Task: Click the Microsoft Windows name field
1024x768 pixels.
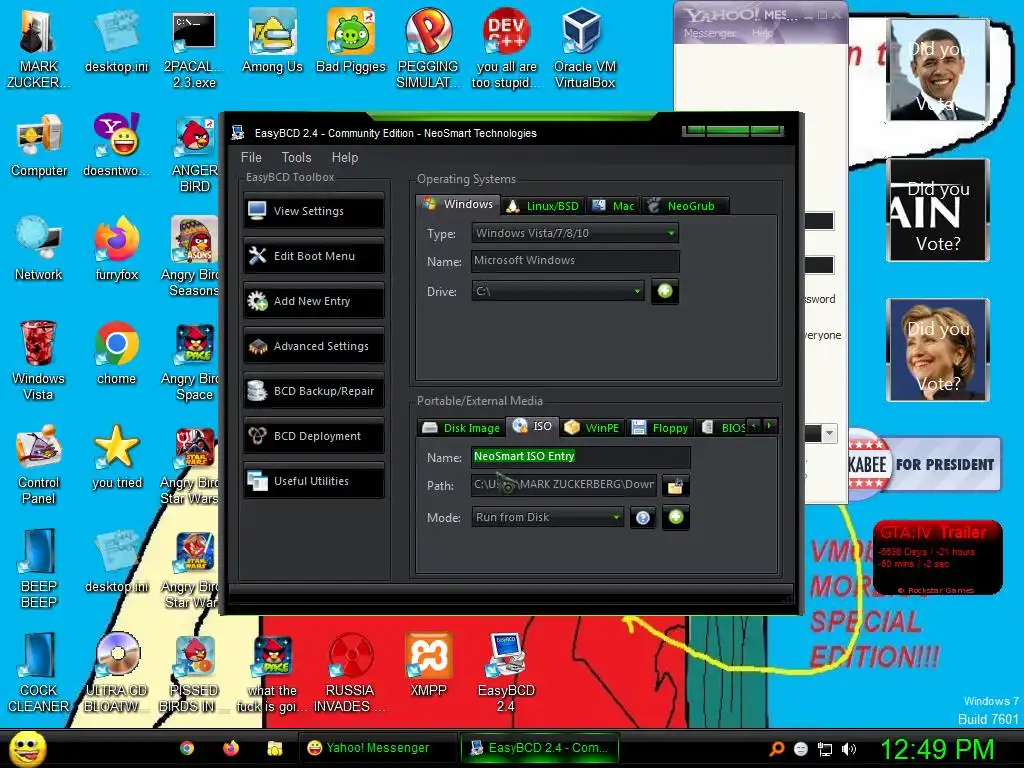Action: point(575,261)
